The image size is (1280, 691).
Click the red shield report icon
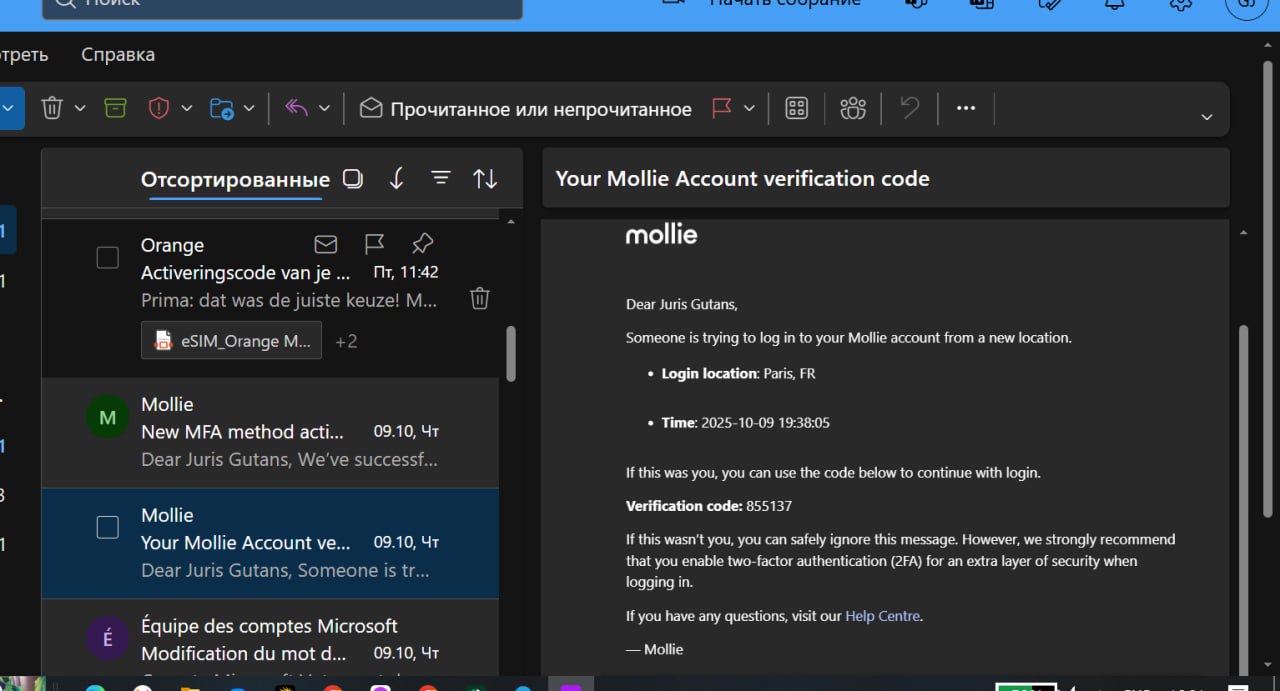pos(159,108)
